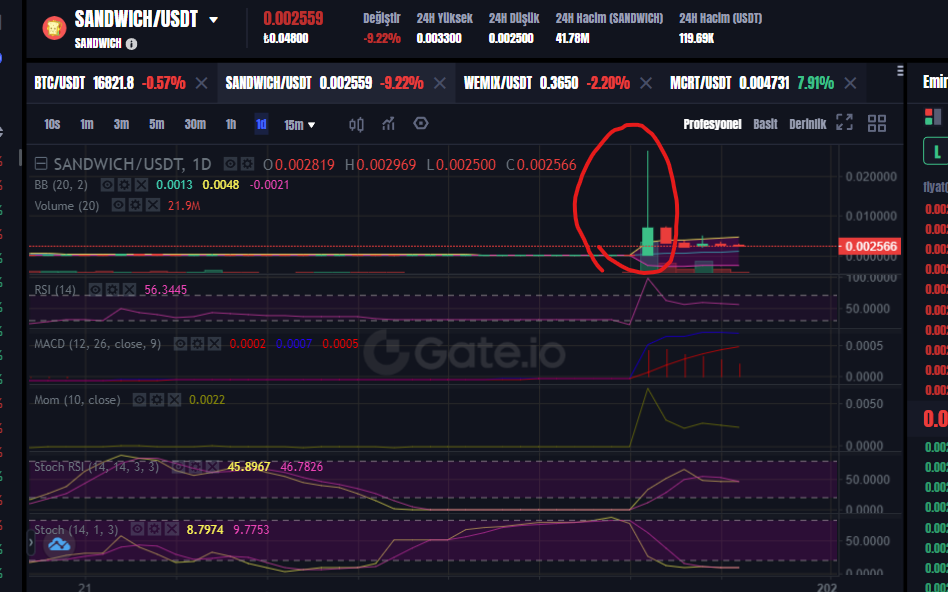Open MACD indicator settings gear
This screenshot has height=592, width=948.
coord(198,344)
